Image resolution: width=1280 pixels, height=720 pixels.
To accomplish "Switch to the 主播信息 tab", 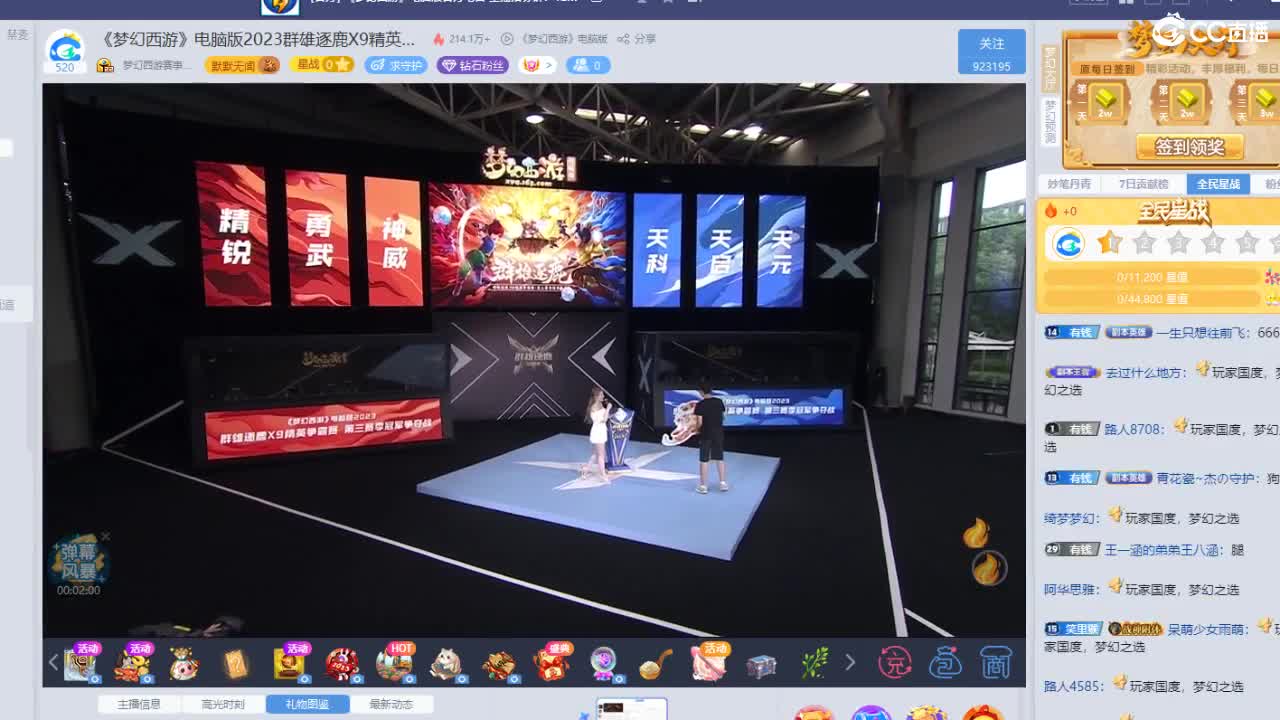I will click(x=139, y=704).
